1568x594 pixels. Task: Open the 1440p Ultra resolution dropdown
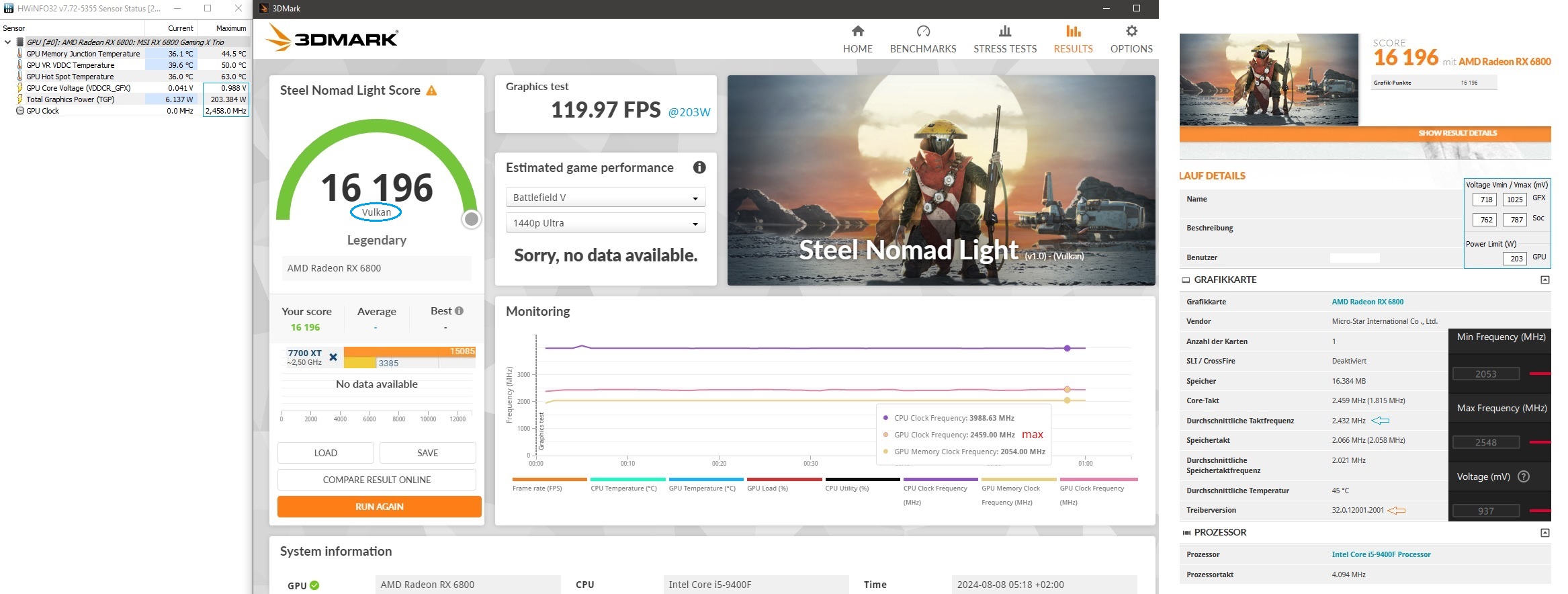(605, 222)
